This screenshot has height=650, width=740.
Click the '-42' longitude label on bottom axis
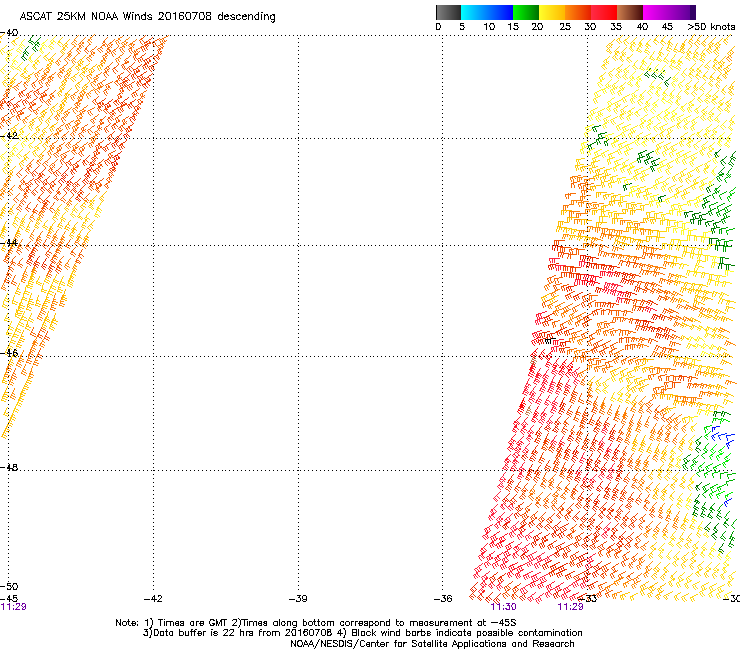click(x=153, y=599)
